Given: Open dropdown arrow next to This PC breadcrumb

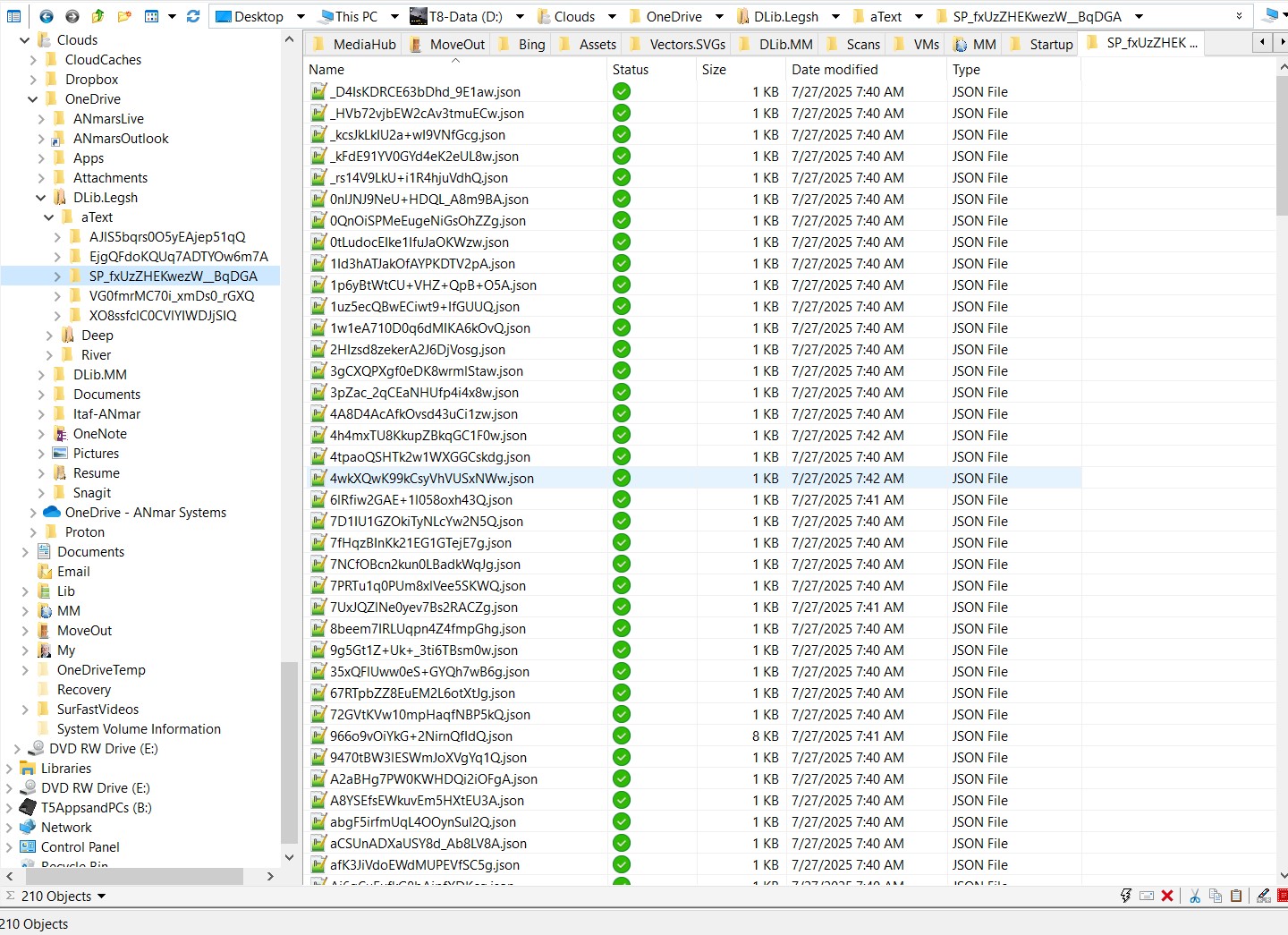Looking at the screenshot, I should click(394, 16).
